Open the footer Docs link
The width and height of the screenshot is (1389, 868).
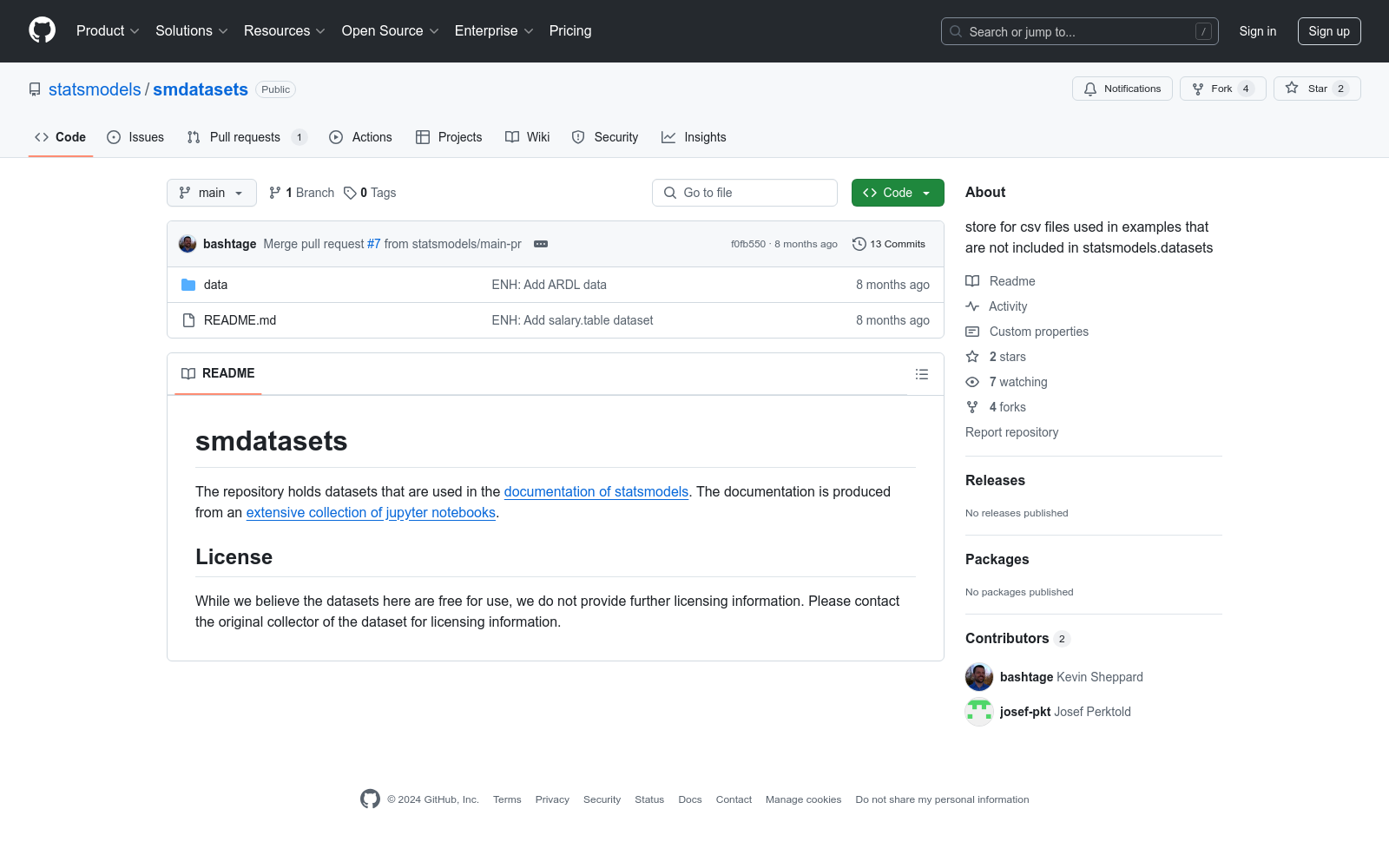click(690, 799)
